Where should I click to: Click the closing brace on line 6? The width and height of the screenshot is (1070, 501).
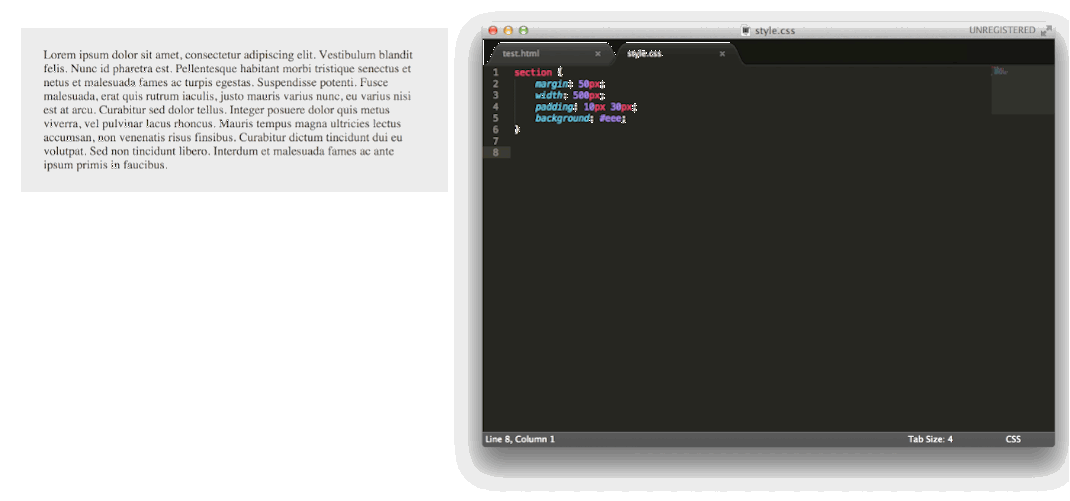pyautogui.click(x=517, y=130)
